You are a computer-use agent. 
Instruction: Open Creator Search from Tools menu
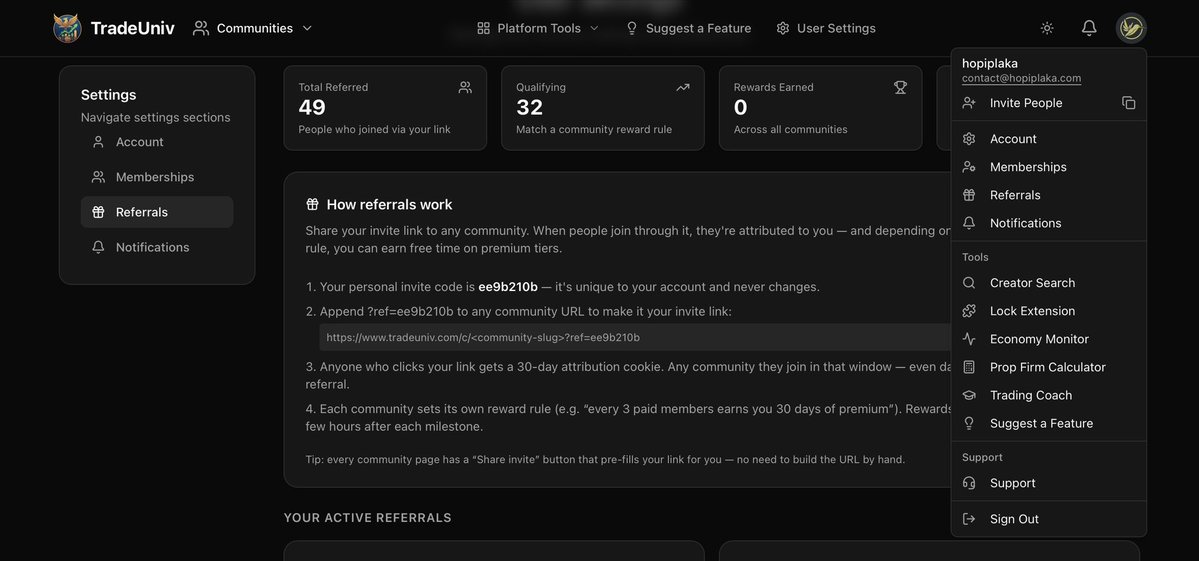[1048, 283]
